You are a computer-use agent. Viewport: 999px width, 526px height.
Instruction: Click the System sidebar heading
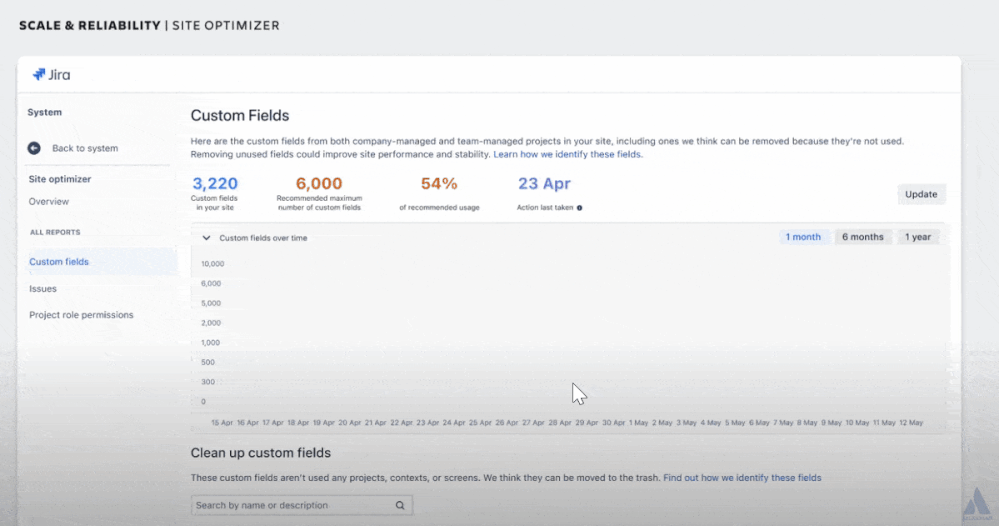(45, 112)
